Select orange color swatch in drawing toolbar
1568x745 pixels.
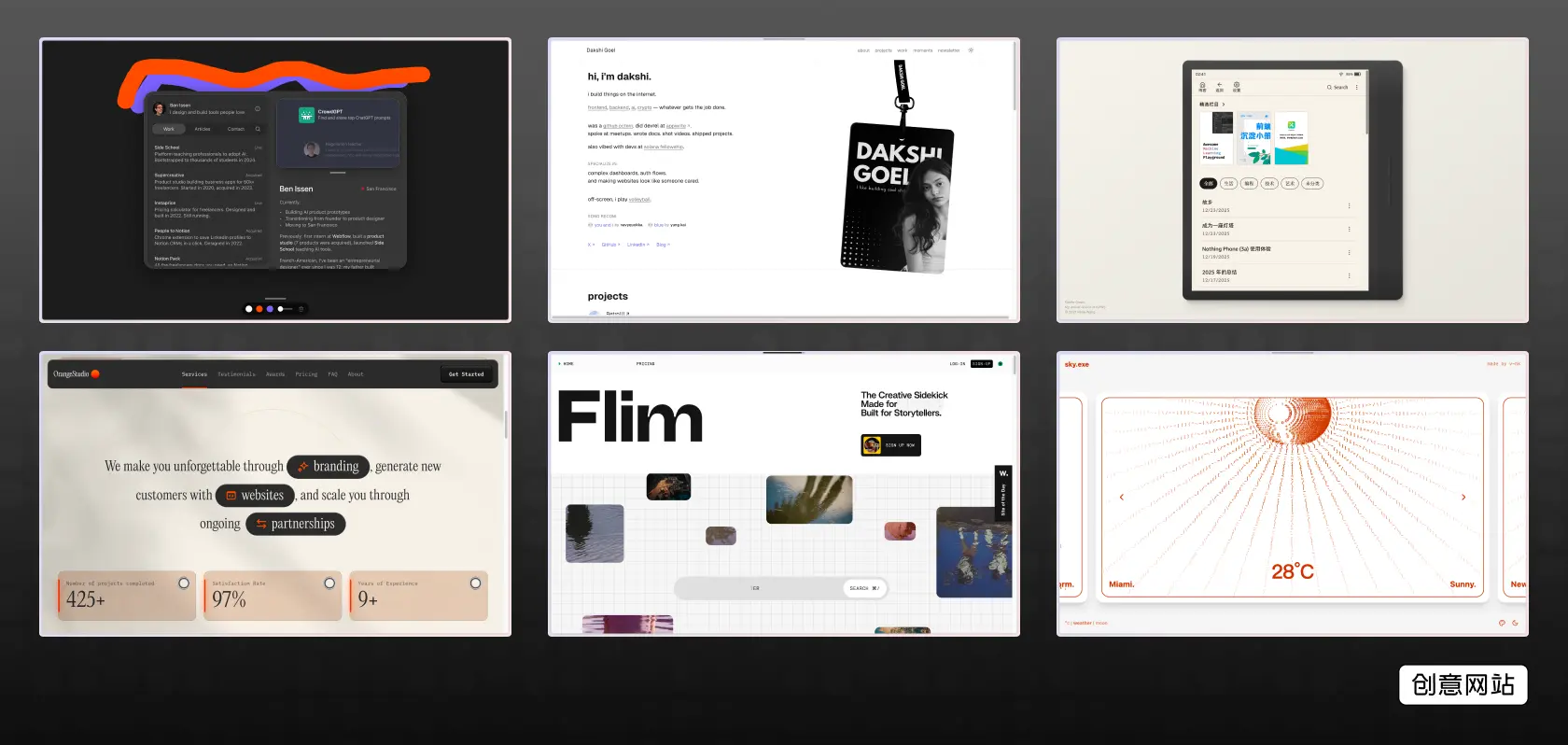point(259,309)
